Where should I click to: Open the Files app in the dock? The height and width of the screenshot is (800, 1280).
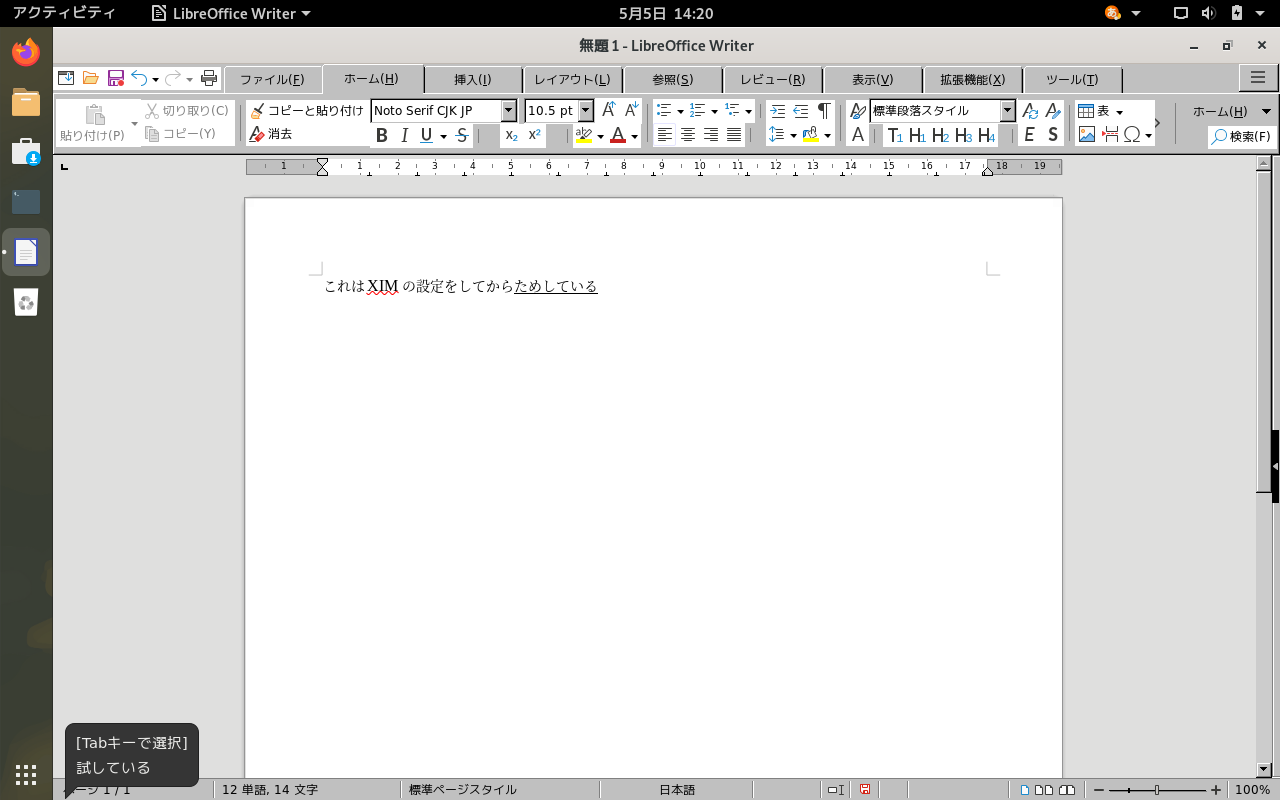[x=26, y=102]
